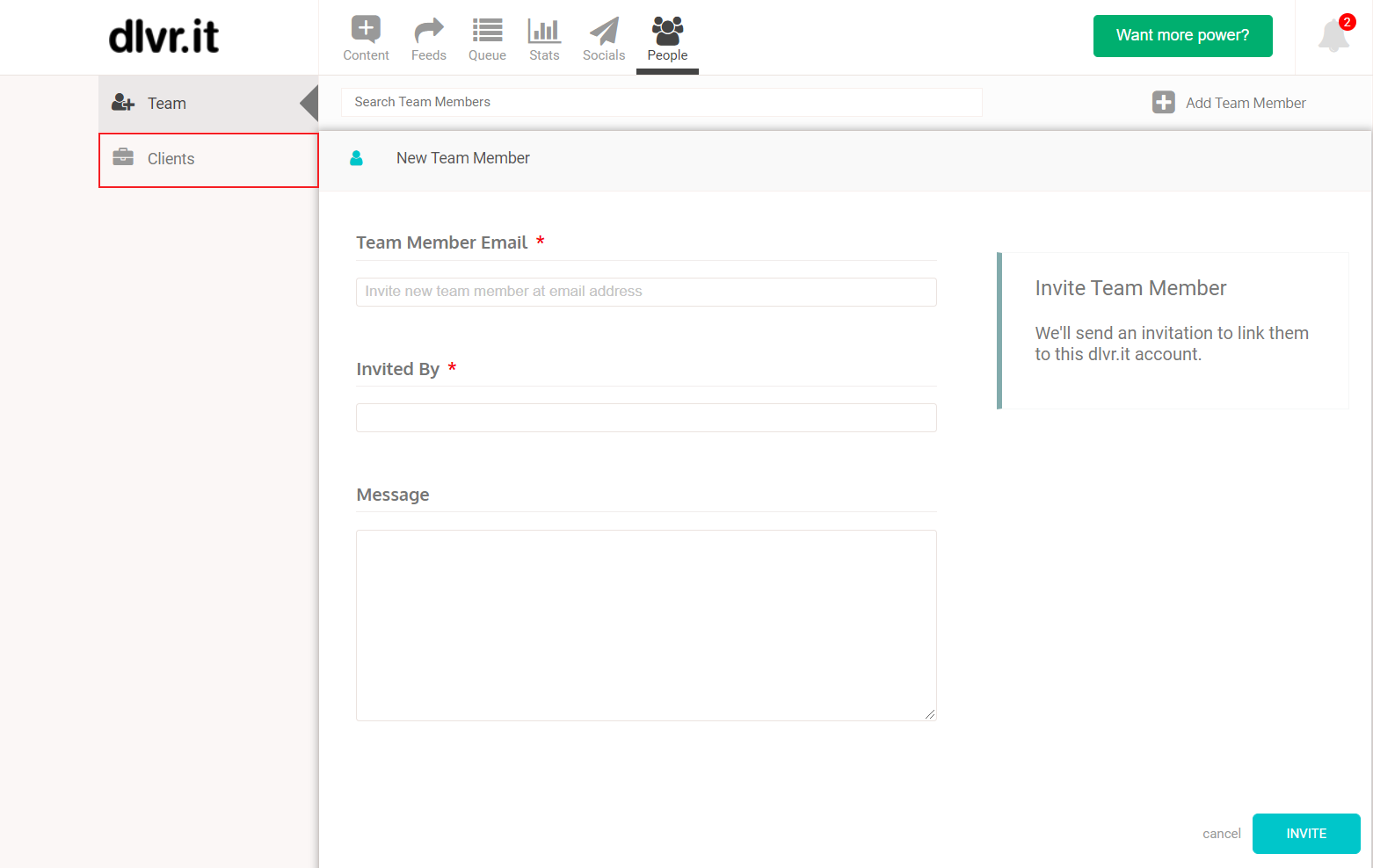1373x868 pixels.
Task: Click the dlvr.it logo
Action: click(x=163, y=37)
